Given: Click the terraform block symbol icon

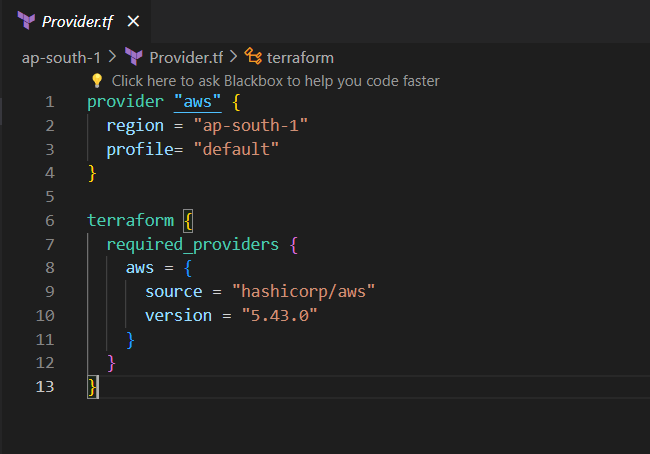Looking at the screenshot, I should (x=253, y=56).
